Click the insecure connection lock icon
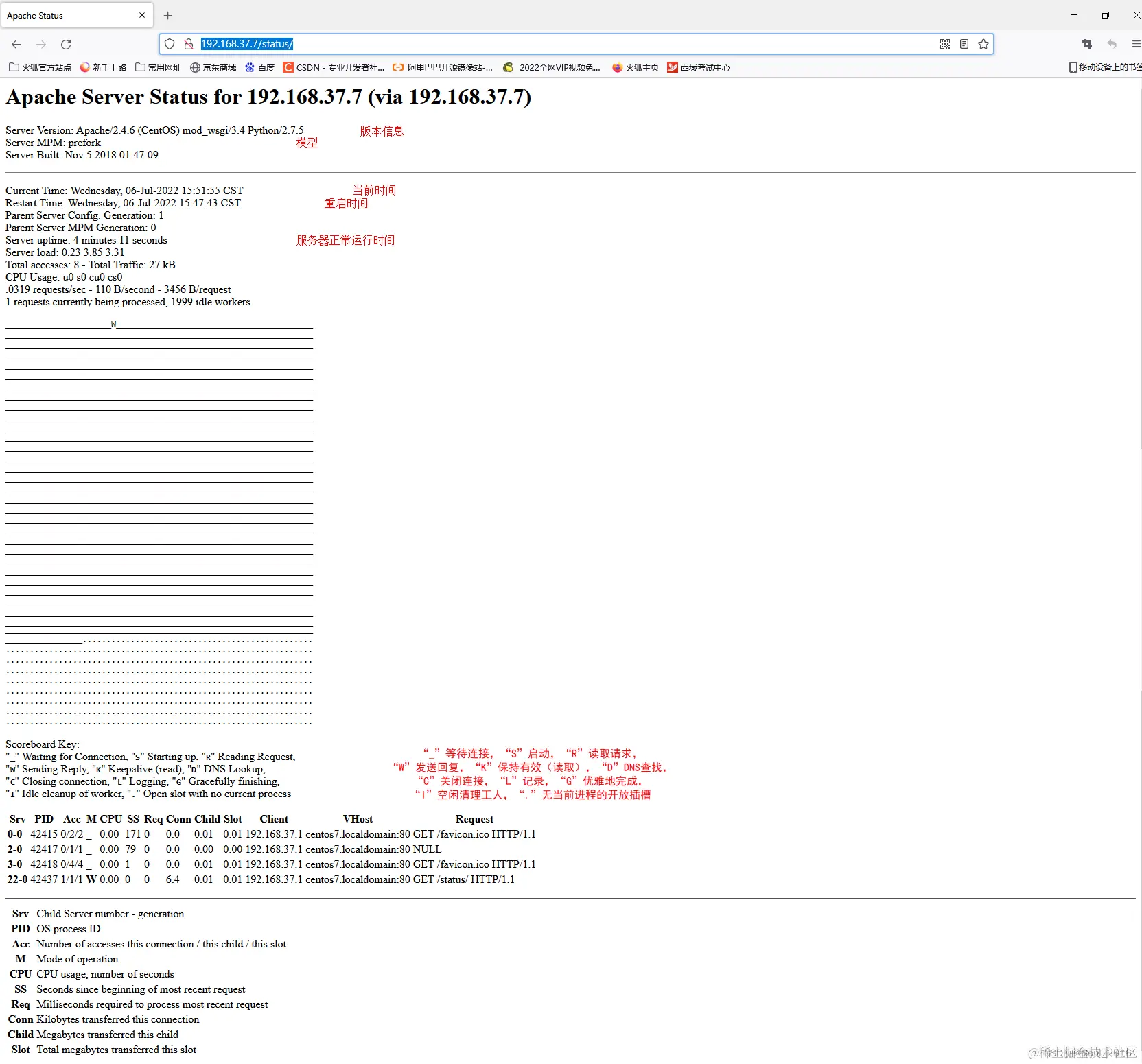This screenshot has height=1064, width=1142. (189, 44)
